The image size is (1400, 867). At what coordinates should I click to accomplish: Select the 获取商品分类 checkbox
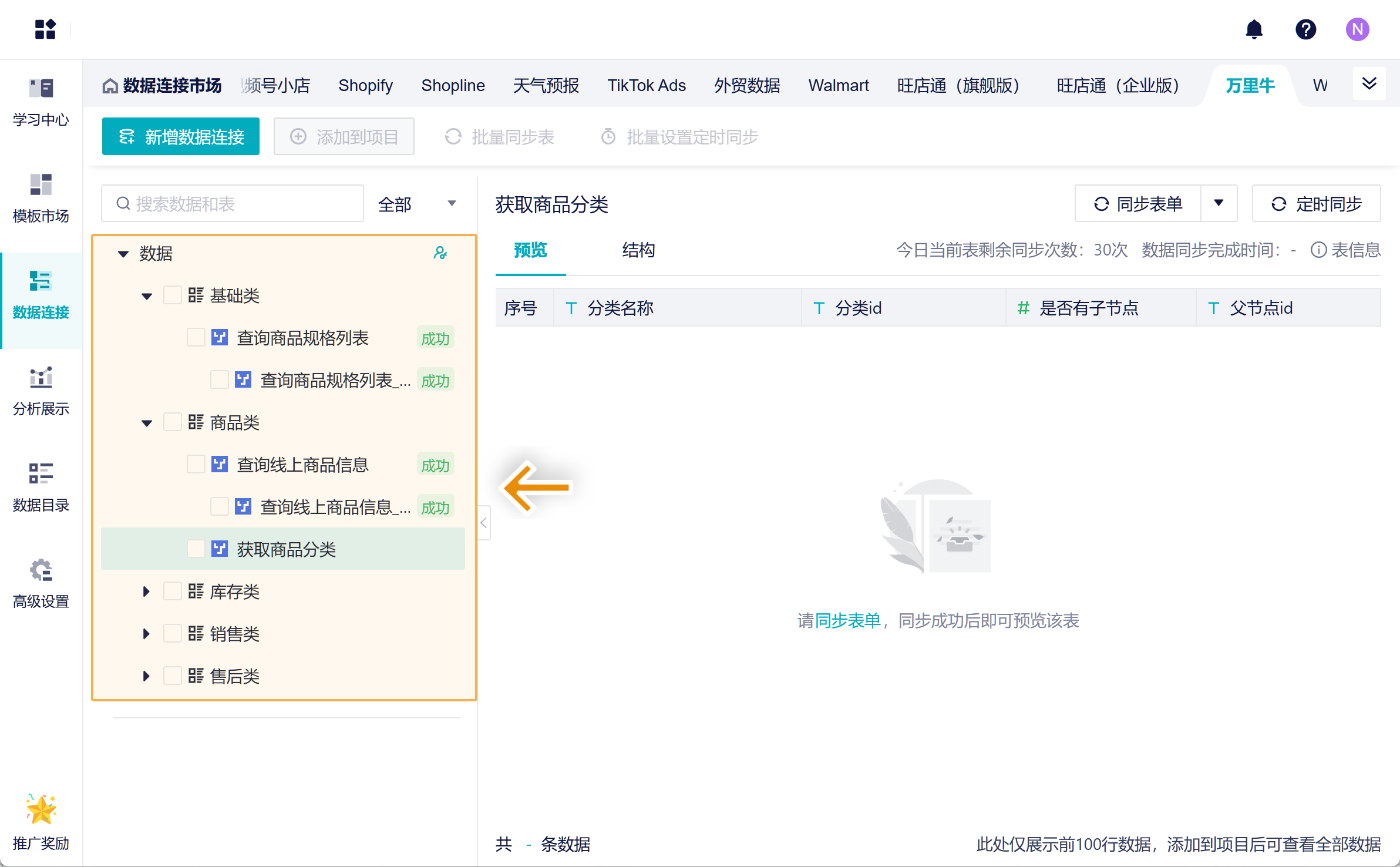[196, 549]
